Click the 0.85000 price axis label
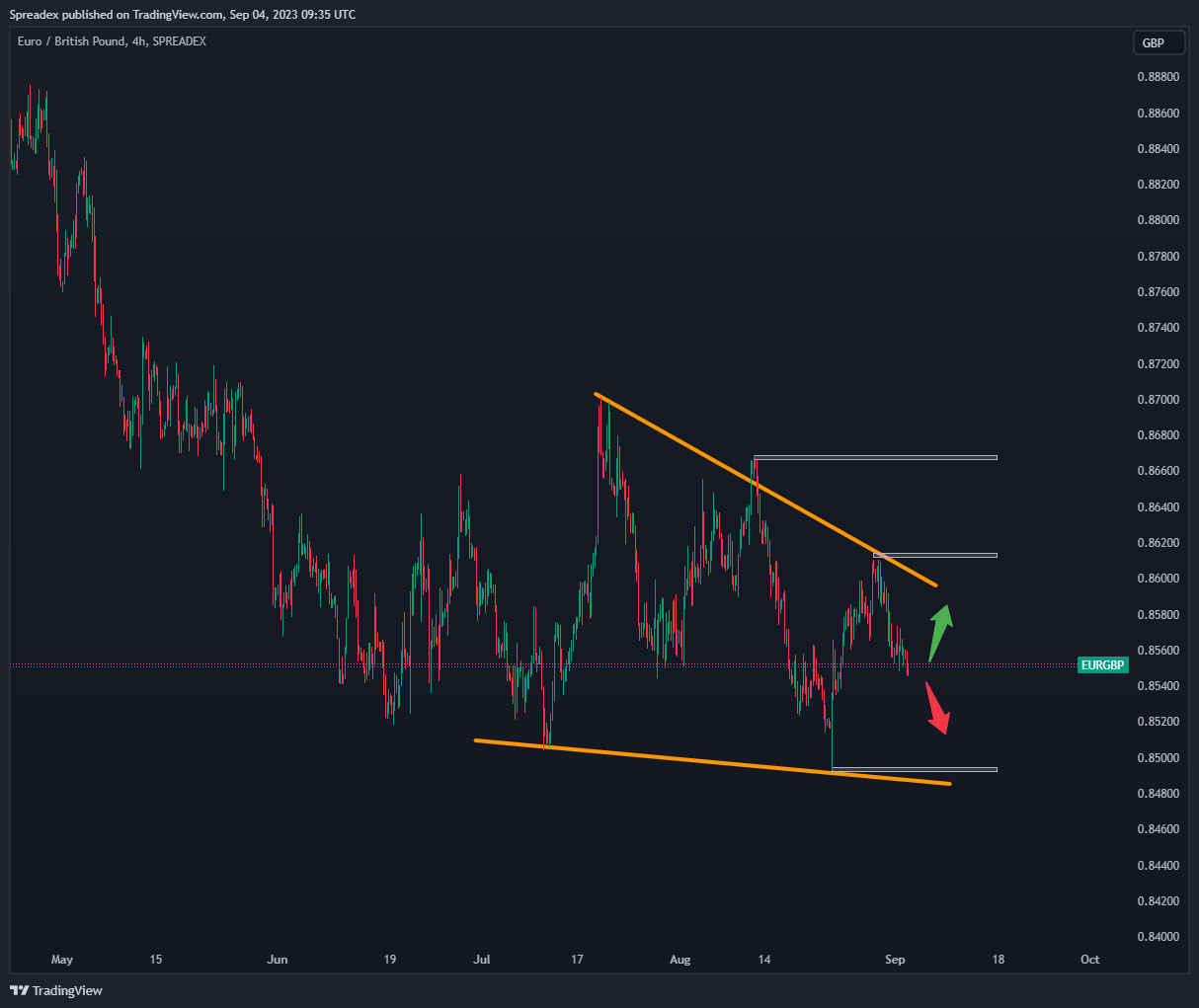 point(1158,758)
